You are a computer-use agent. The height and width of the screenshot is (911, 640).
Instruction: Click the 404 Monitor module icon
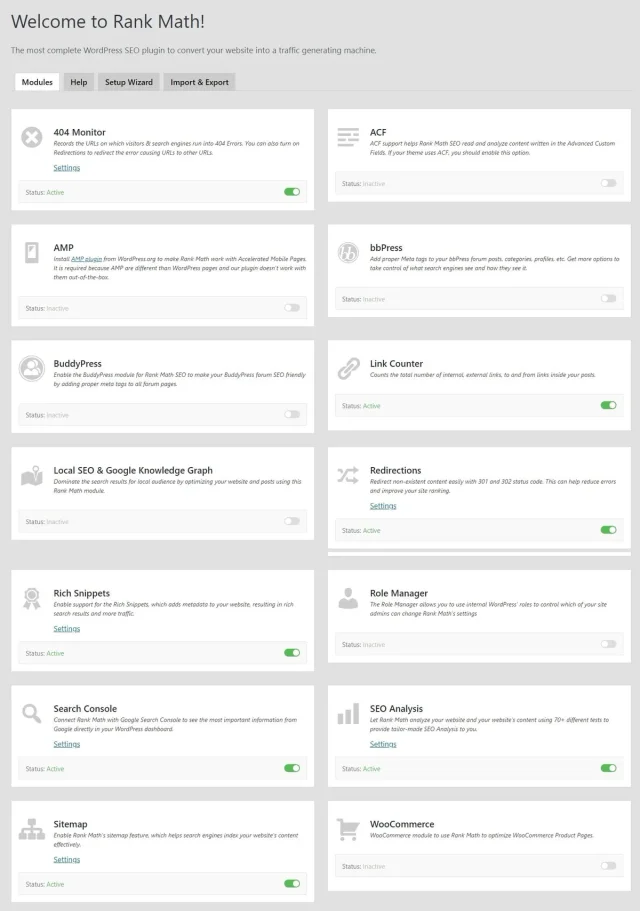tap(32, 138)
